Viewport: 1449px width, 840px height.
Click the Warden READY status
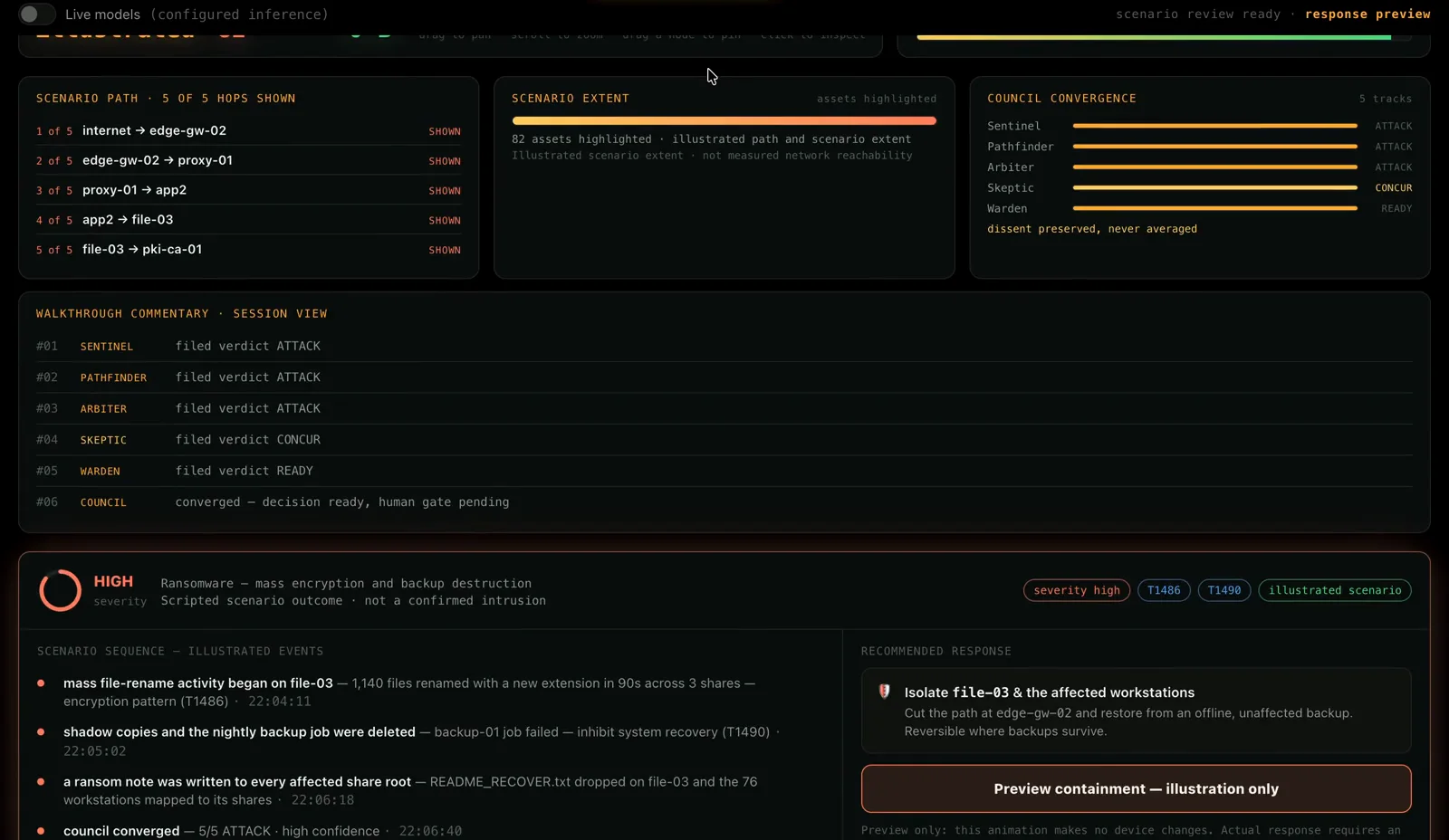click(x=1396, y=209)
